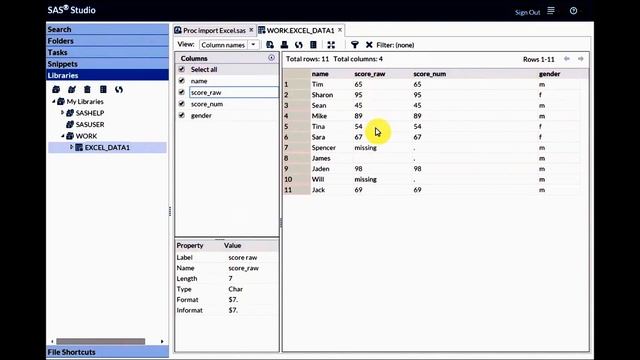The image size is (640, 360).
Task: Clear the filter with the X icon
Action: click(369, 45)
